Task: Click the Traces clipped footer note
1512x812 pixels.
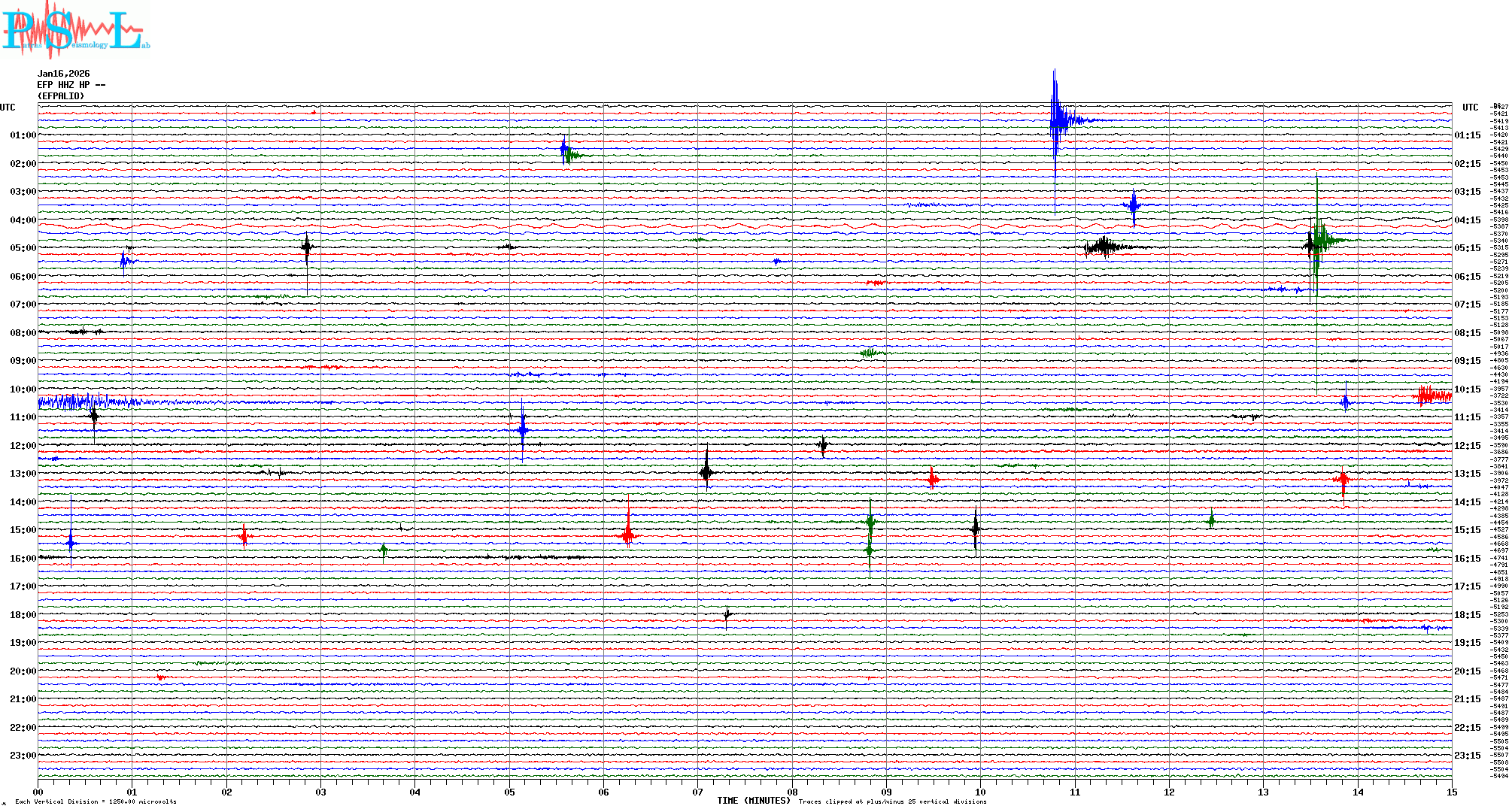Action: (892, 801)
